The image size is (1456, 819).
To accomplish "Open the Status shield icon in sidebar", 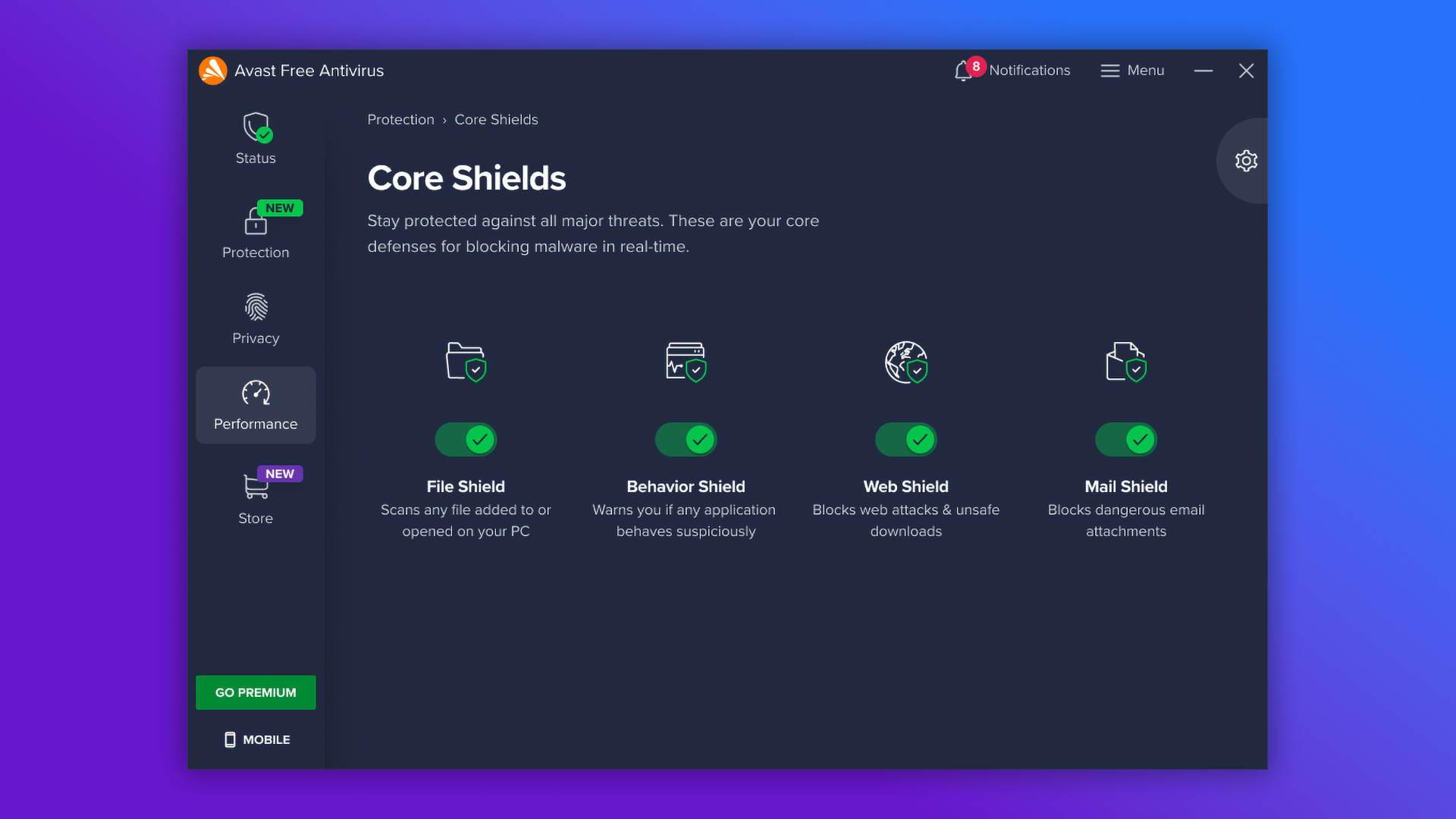I will (x=257, y=127).
